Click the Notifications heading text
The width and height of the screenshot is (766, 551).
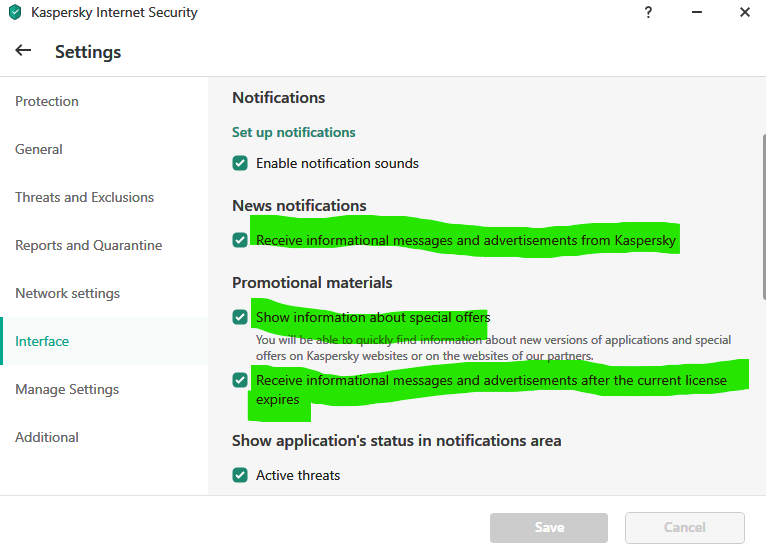coord(278,98)
